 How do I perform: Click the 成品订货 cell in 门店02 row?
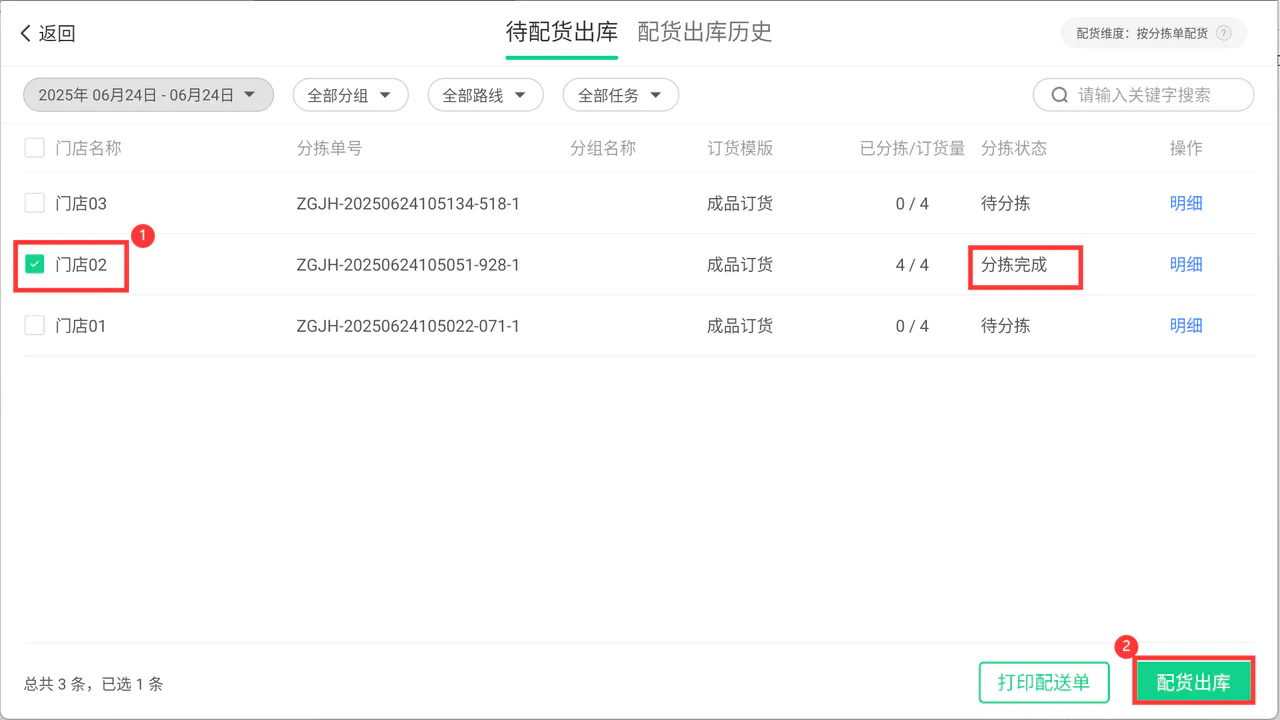point(740,264)
